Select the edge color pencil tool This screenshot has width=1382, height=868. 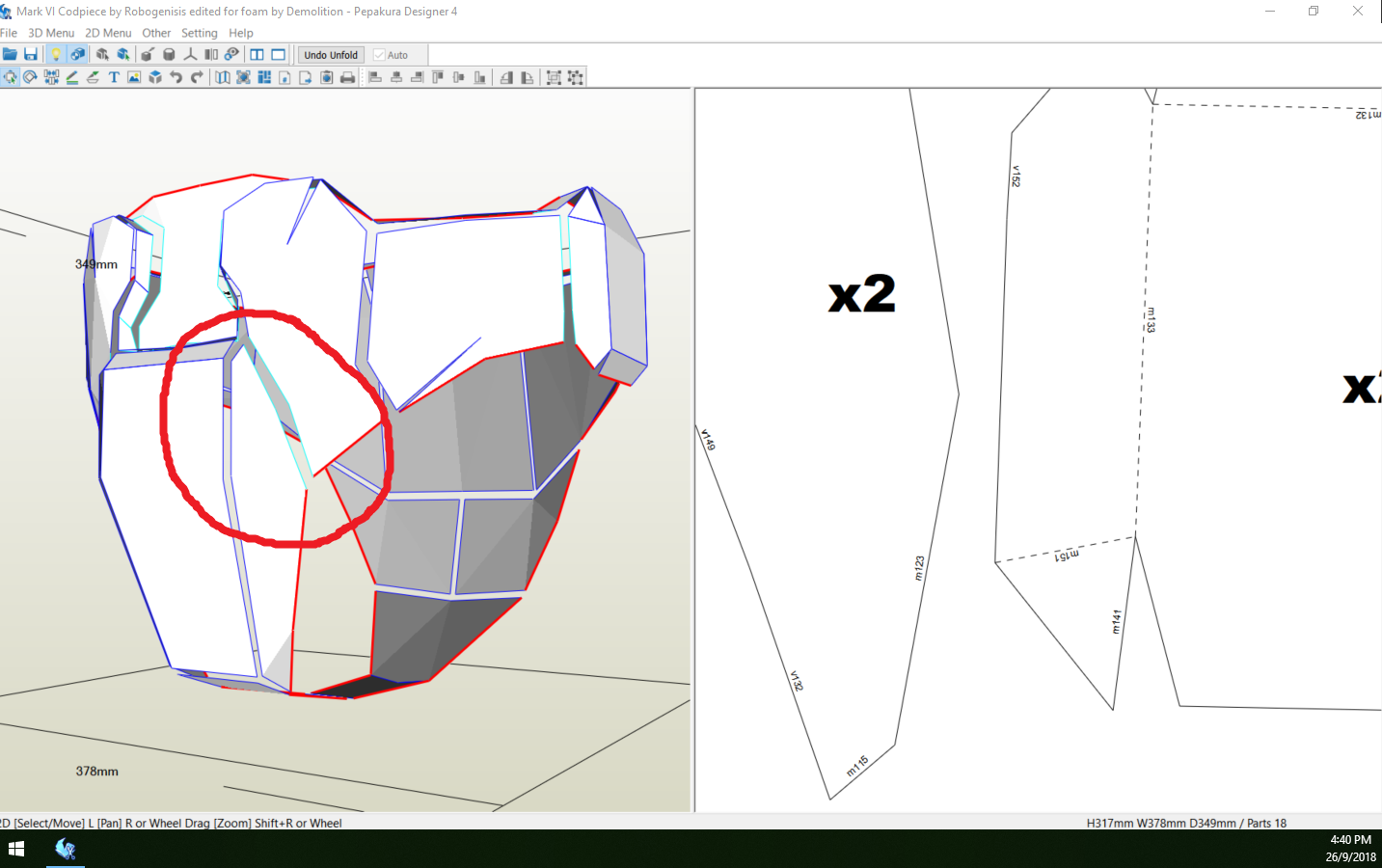pyautogui.click(x=72, y=77)
